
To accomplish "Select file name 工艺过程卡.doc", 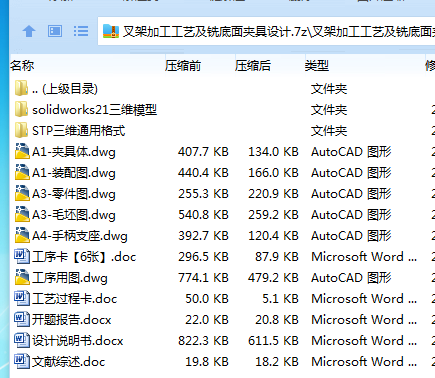I will coord(75,299).
